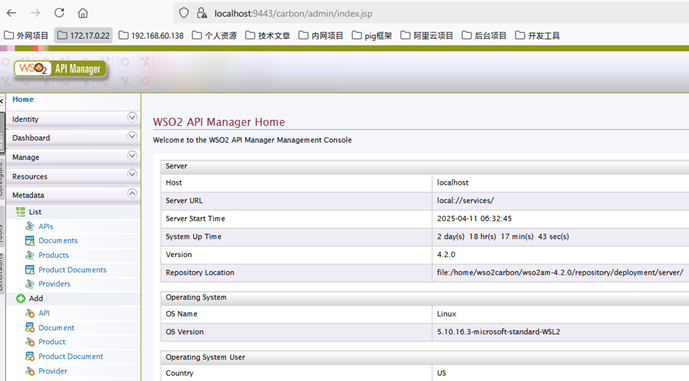Viewport: 689px width, 381px height.
Task: Open the Home link in the sidebar
Action: tap(23, 99)
